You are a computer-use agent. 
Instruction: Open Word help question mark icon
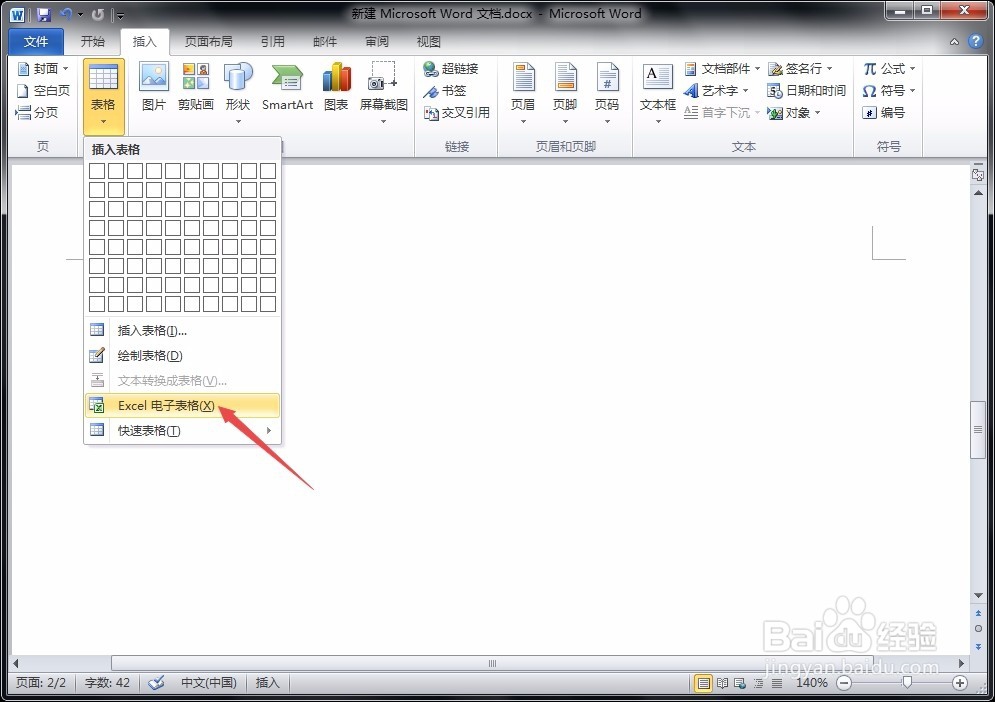pos(975,41)
